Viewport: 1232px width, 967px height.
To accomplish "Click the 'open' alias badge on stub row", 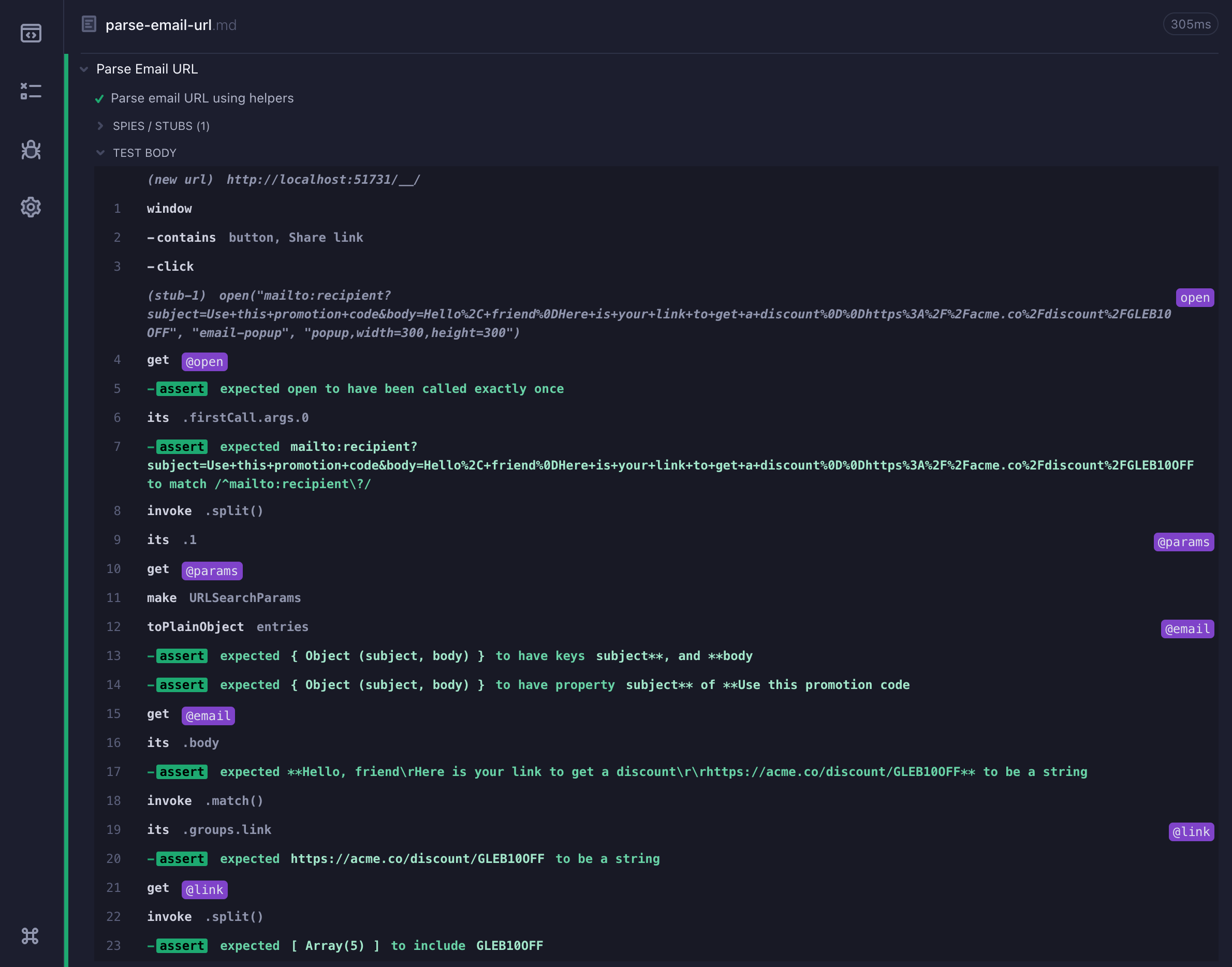I will (x=1195, y=298).
